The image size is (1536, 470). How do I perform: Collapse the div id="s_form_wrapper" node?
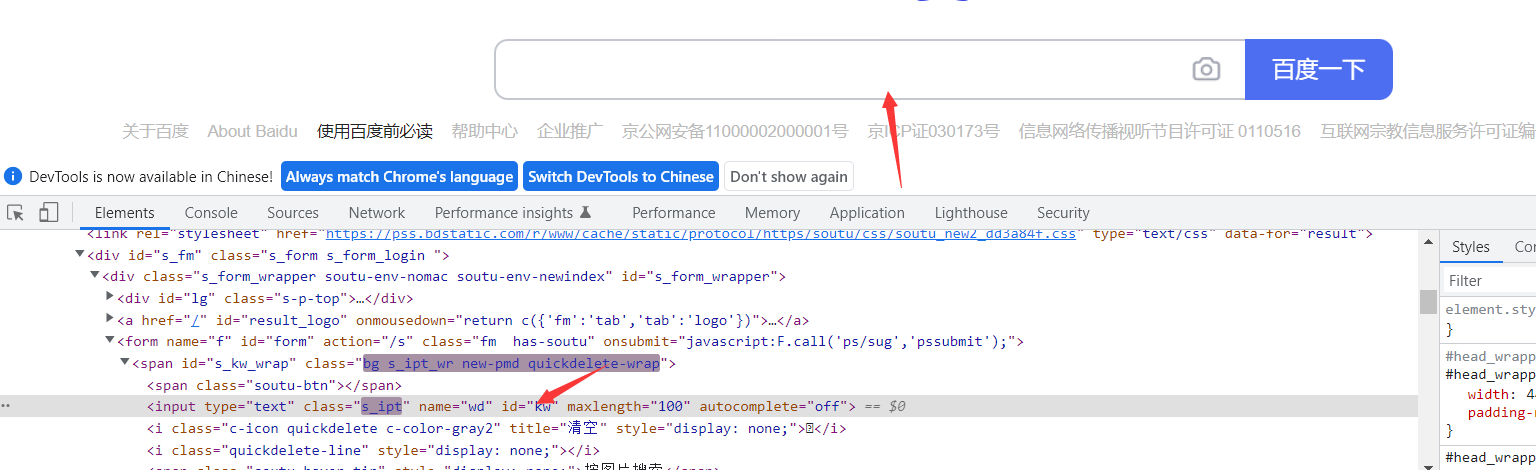point(95,277)
